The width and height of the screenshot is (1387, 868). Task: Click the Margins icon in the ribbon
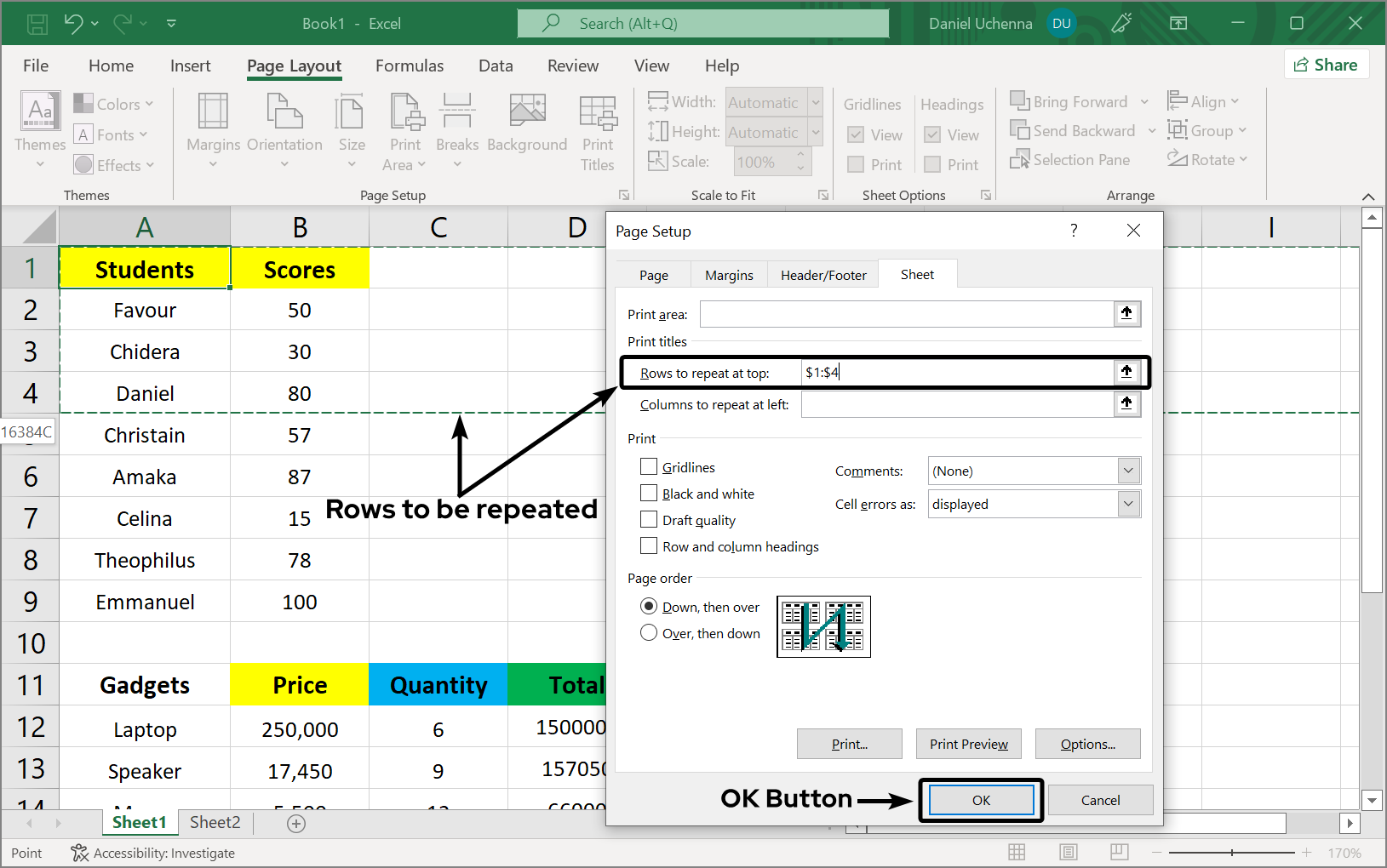coord(213,112)
